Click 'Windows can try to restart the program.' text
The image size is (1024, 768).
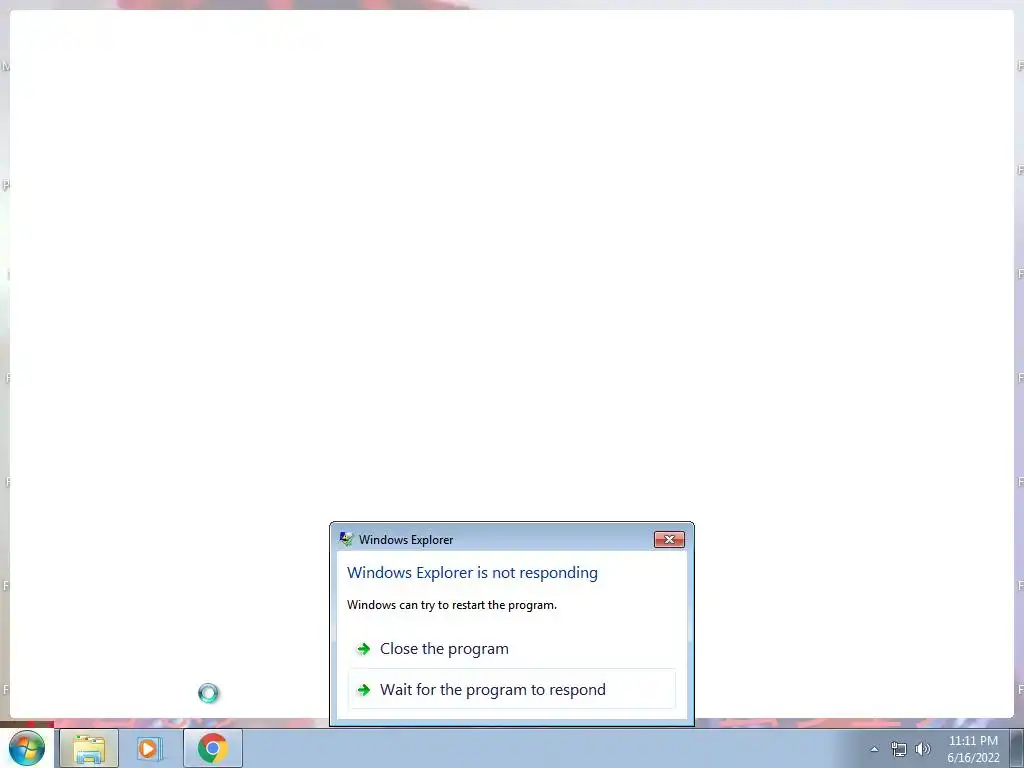coord(452,605)
